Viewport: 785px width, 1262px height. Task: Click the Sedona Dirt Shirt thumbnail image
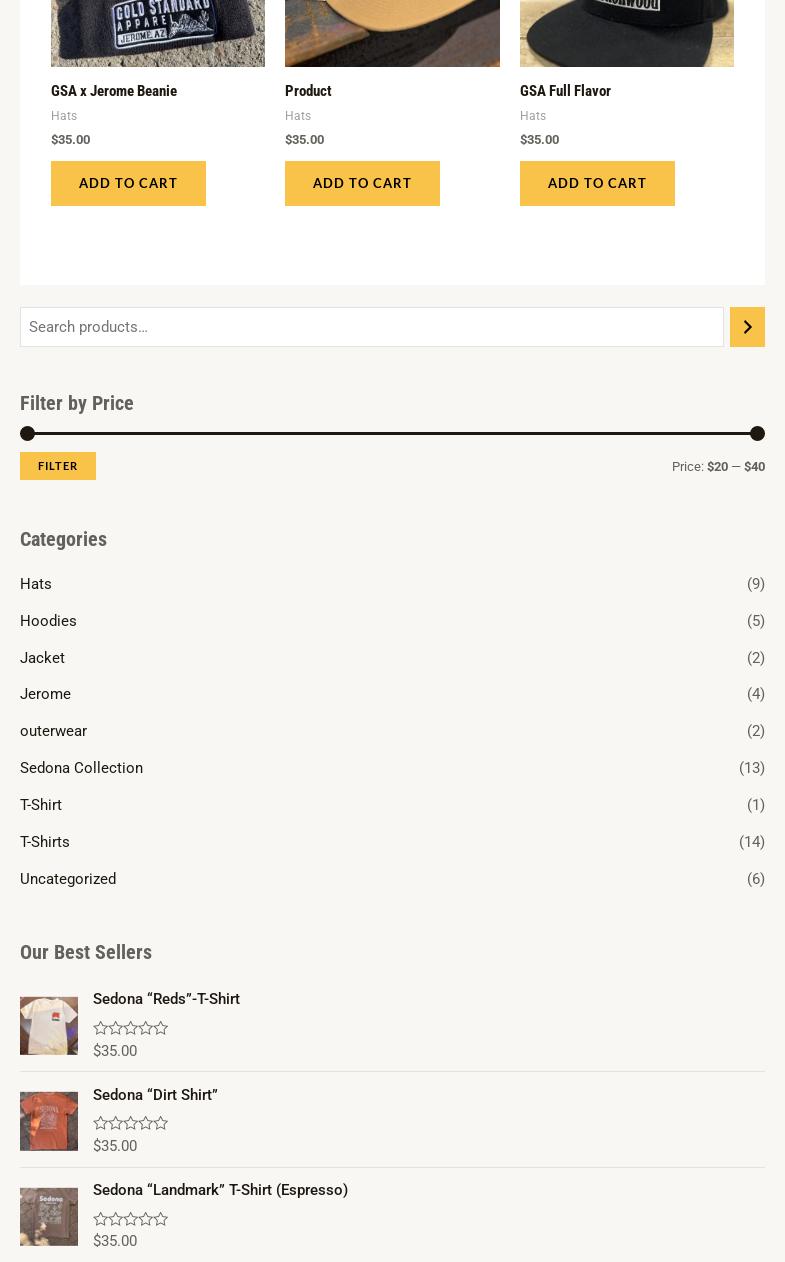tap(49, 1121)
